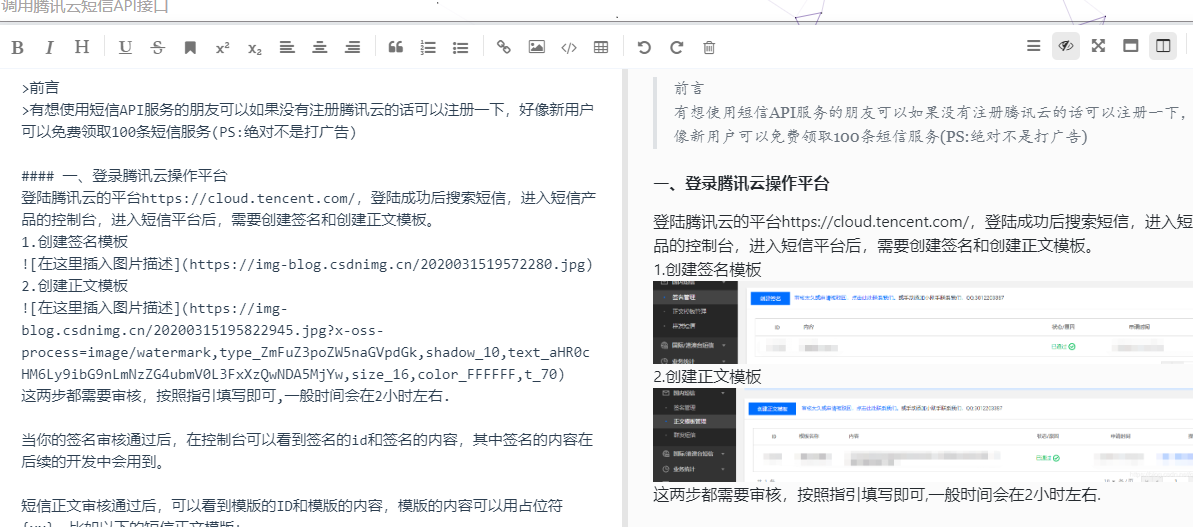Click the '2.创建正文模板' line in editor
Screen dimensions: 1193x527
(75, 286)
